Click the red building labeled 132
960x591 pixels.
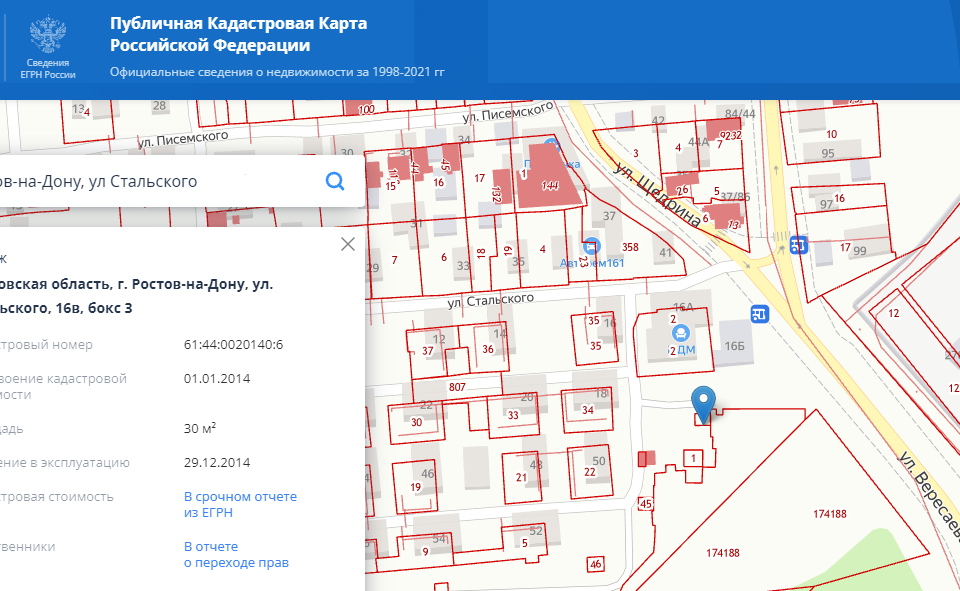pos(501,186)
